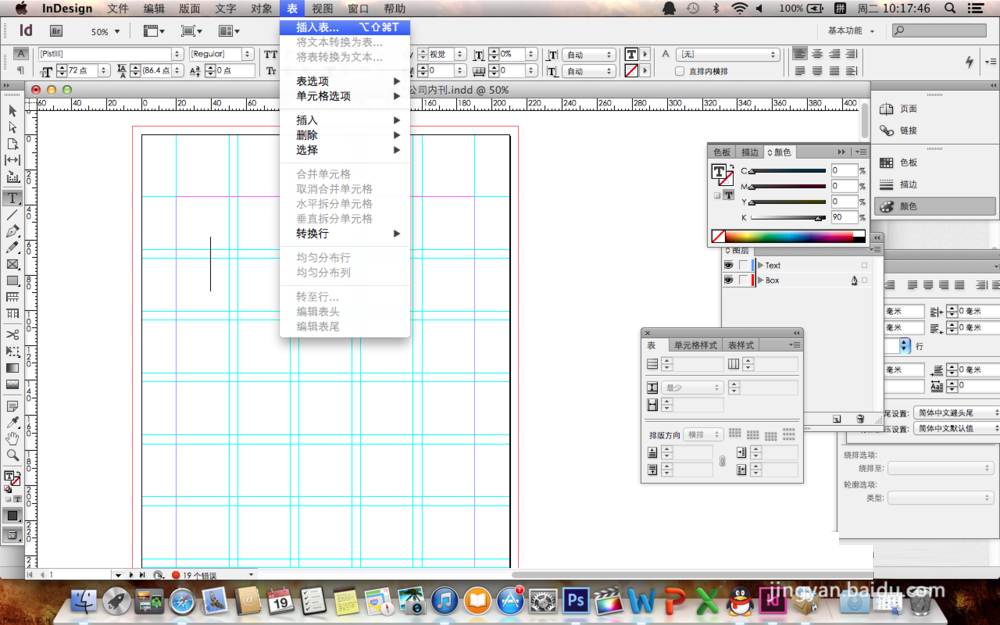Open the 基本功能 workspace dropdown
The image size is (1000, 625).
point(851,31)
